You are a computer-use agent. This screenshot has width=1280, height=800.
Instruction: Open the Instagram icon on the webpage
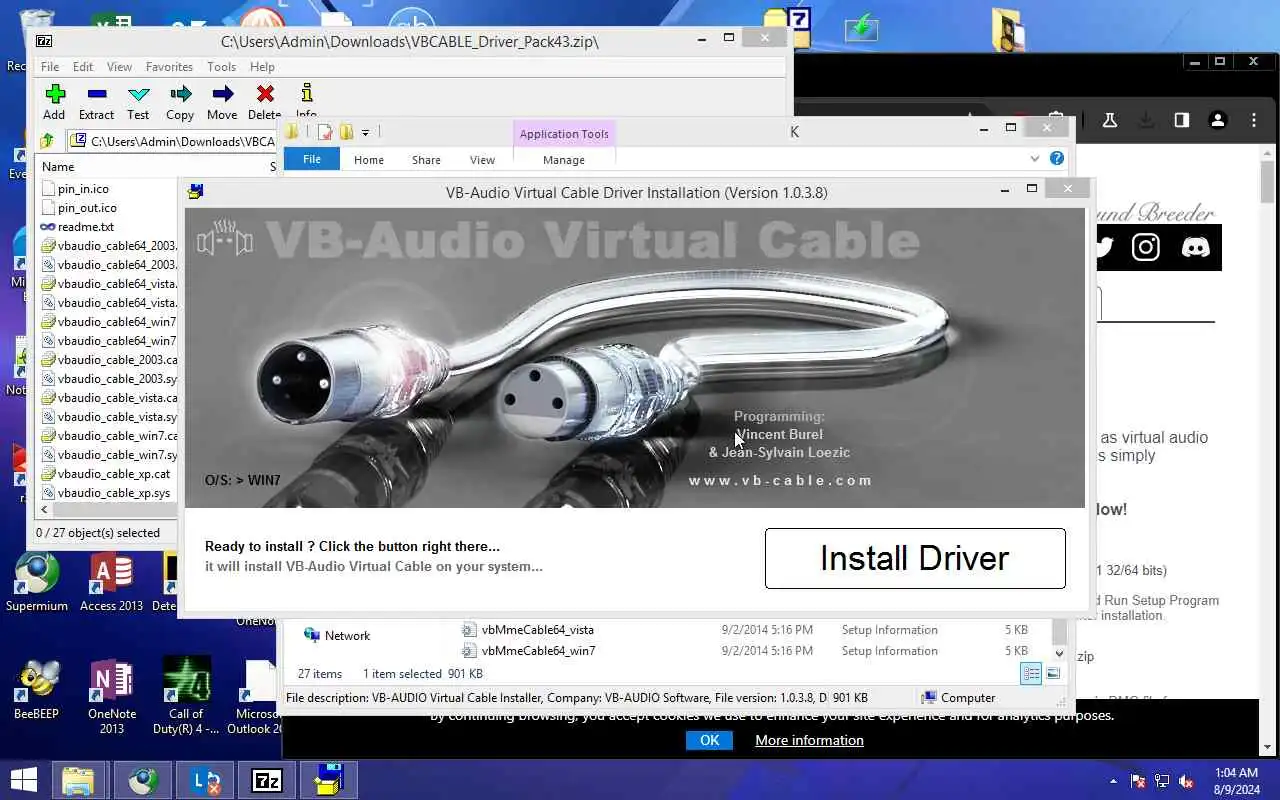click(x=1146, y=247)
